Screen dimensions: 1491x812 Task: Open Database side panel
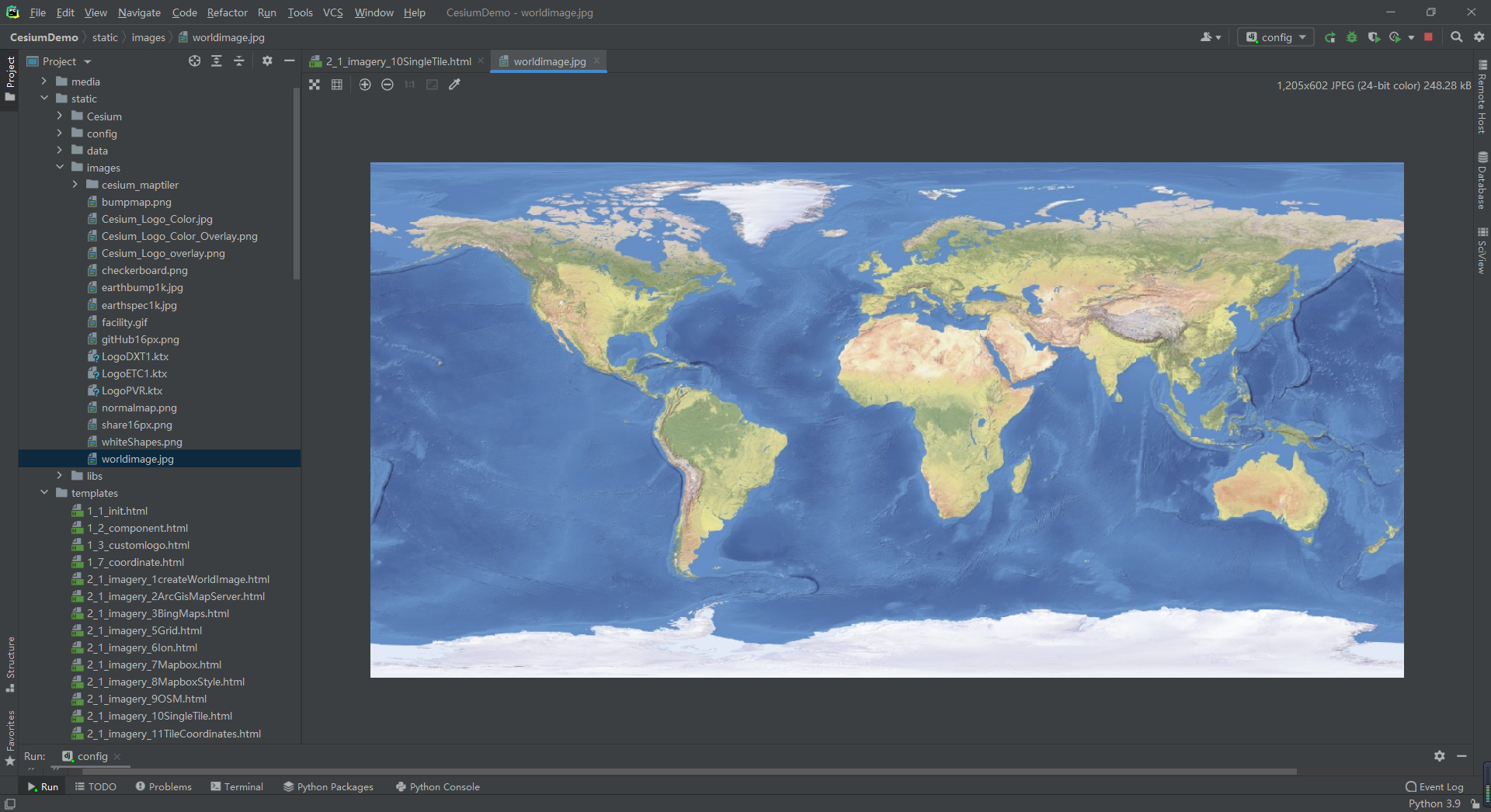point(1482,181)
